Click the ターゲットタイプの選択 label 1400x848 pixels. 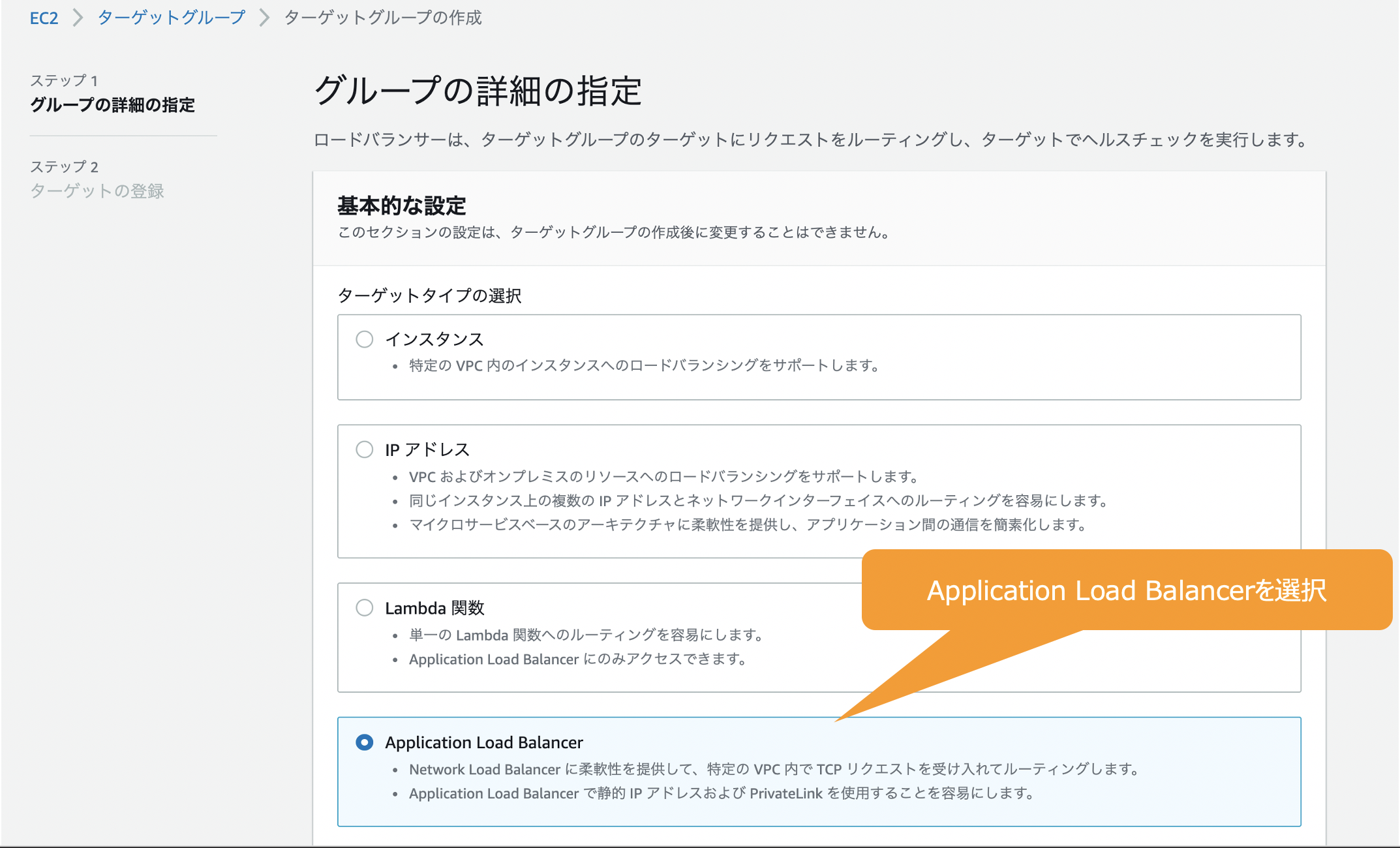point(429,295)
